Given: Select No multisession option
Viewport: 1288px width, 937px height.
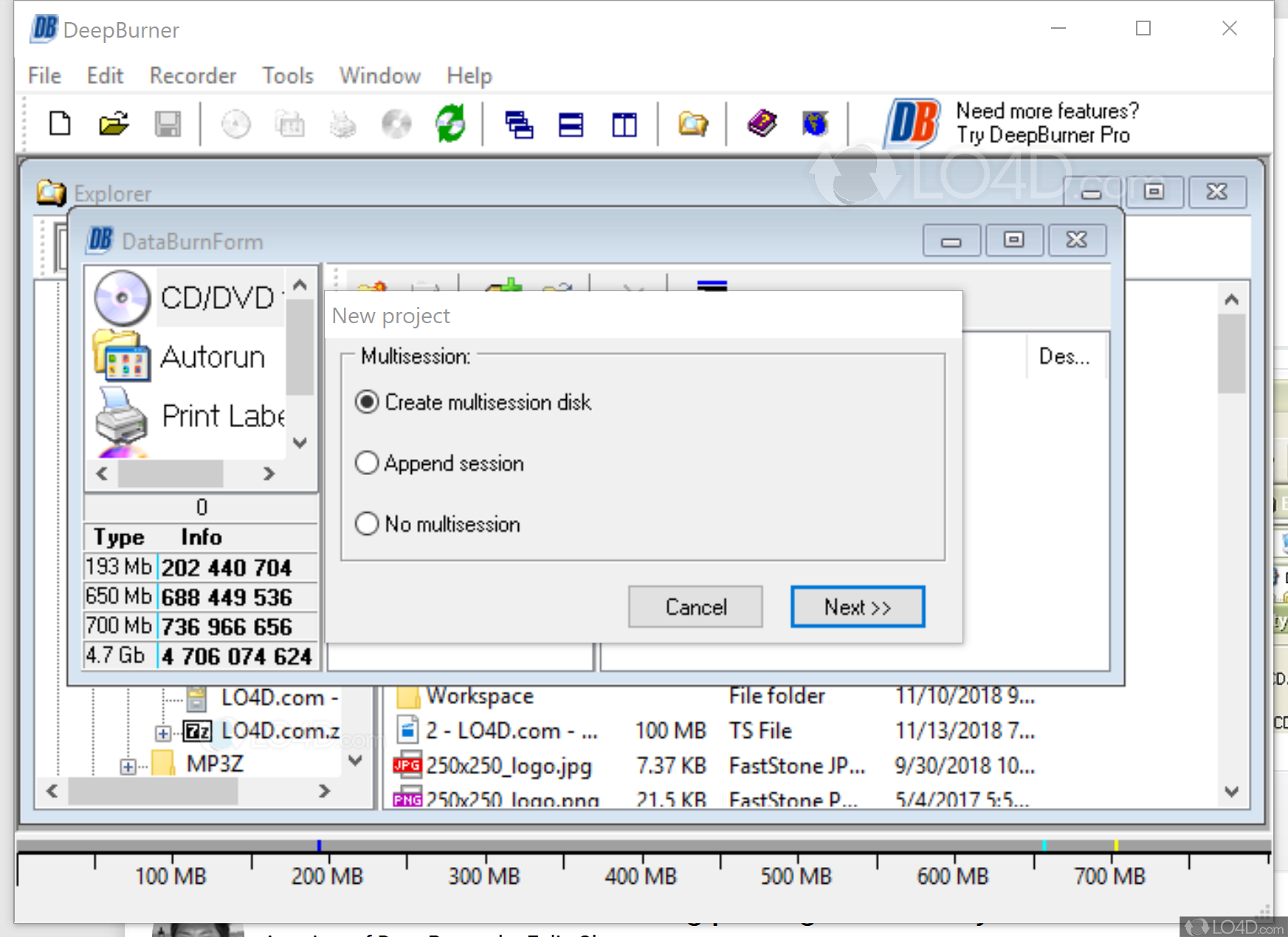Looking at the screenshot, I should point(367,524).
